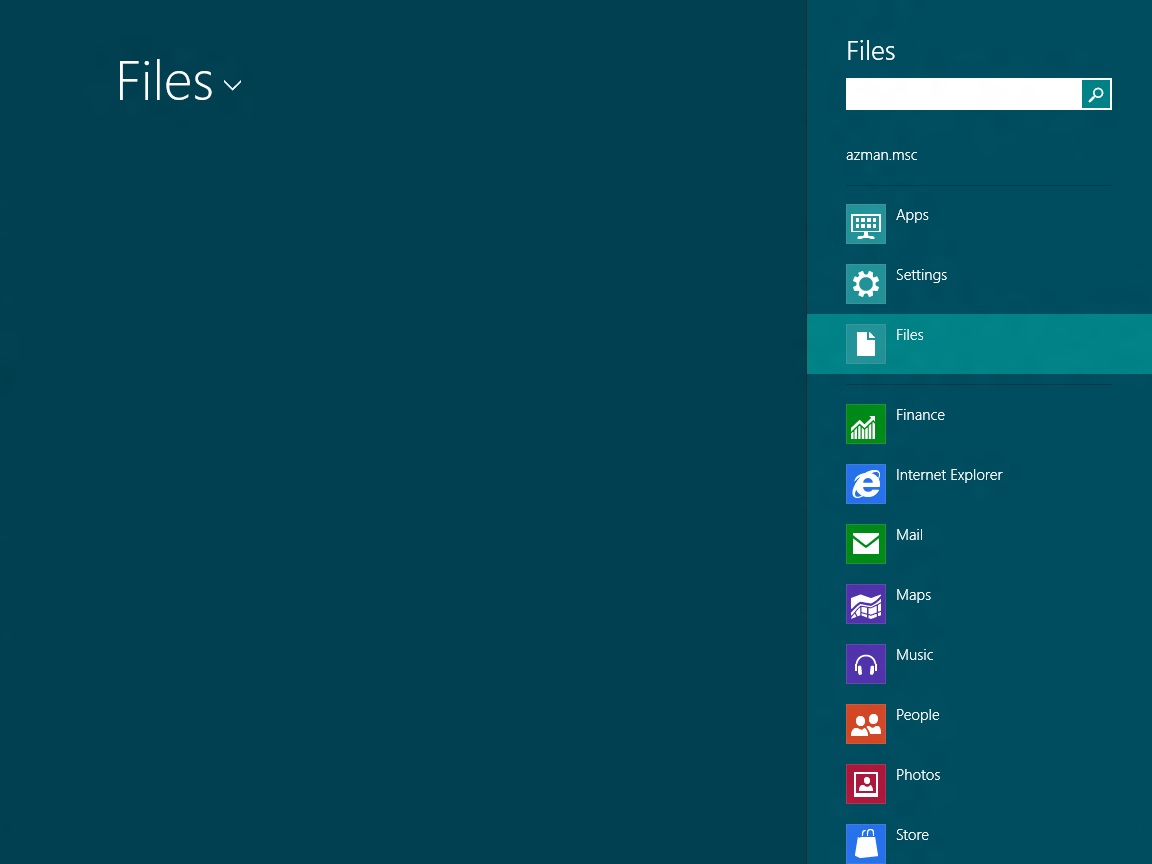
Task: Select the Settings gear icon
Action: 865,284
